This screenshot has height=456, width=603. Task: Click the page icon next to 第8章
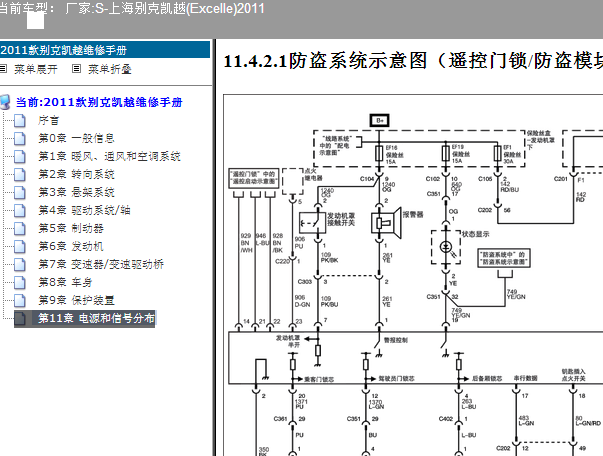click(x=20, y=283)
